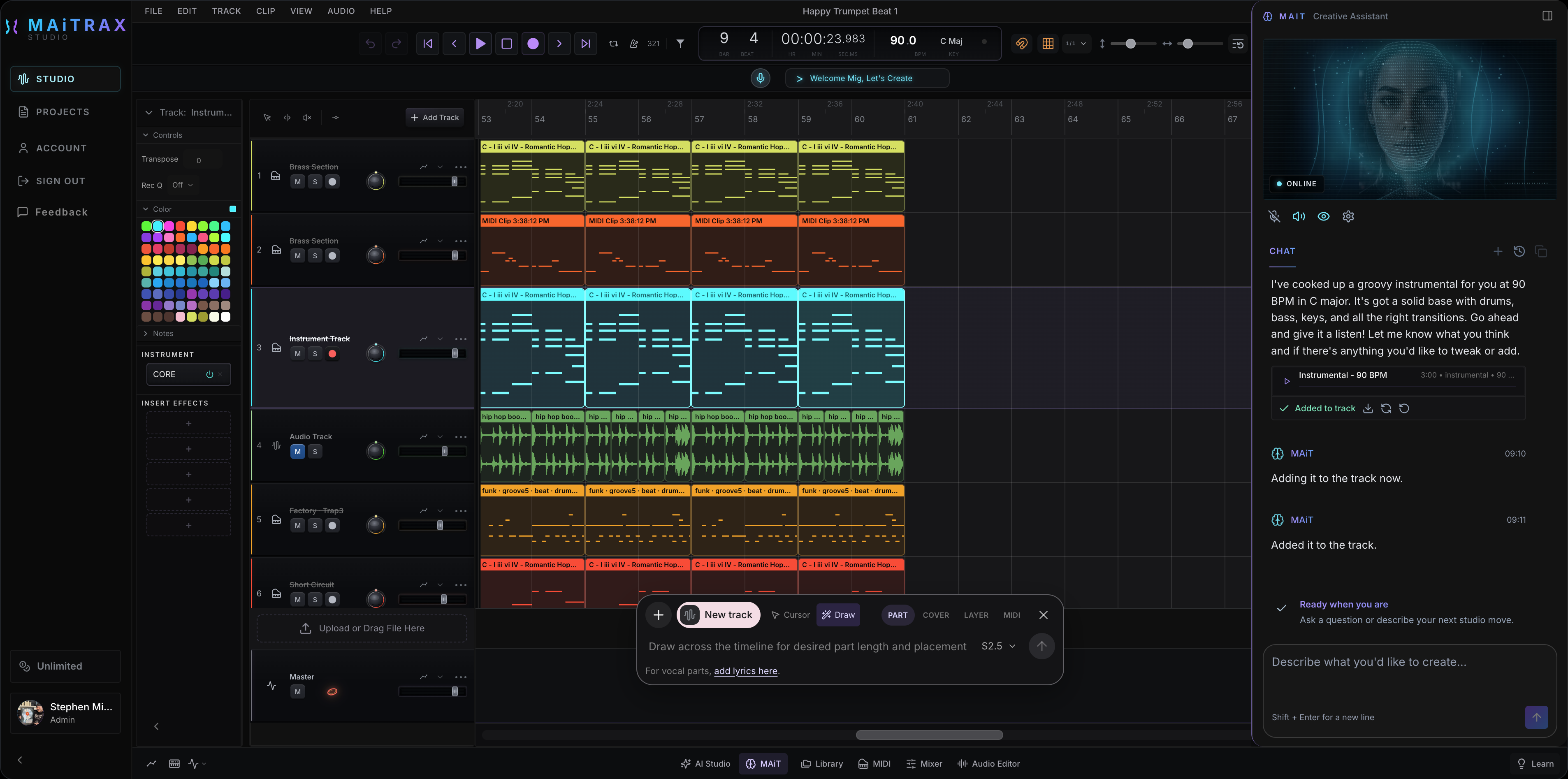This screenshot has width=1568, height=779.
Task: Show automation for Audio Track
Action: coord(424,436)
